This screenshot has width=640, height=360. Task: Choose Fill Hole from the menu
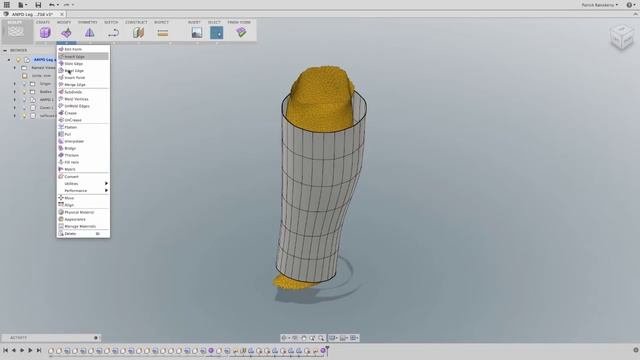point(83,162)
